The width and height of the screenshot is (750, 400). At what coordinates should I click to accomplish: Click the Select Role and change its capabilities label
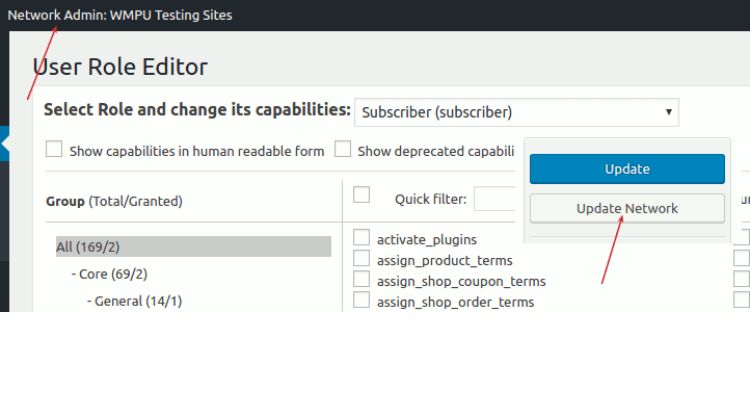click(197, 110)
